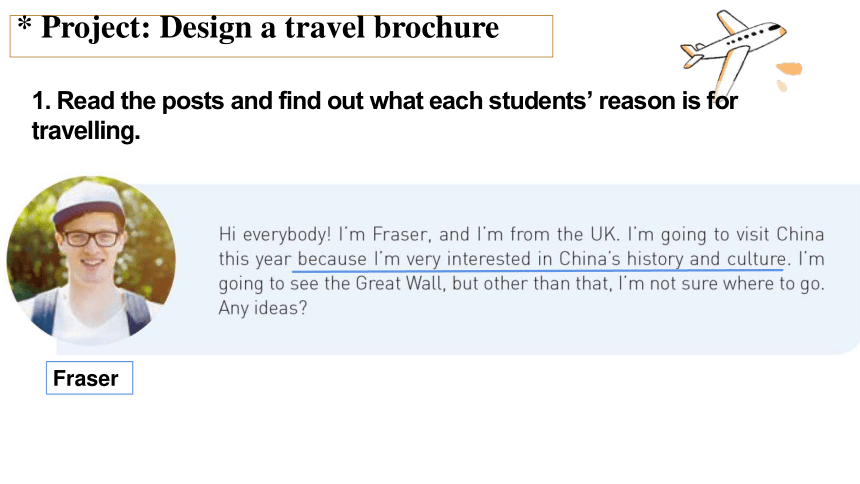Viewport: 860px width, 484px height.
Task: Click the underlined reason sentence about China's history
Action: pos(541,259)
